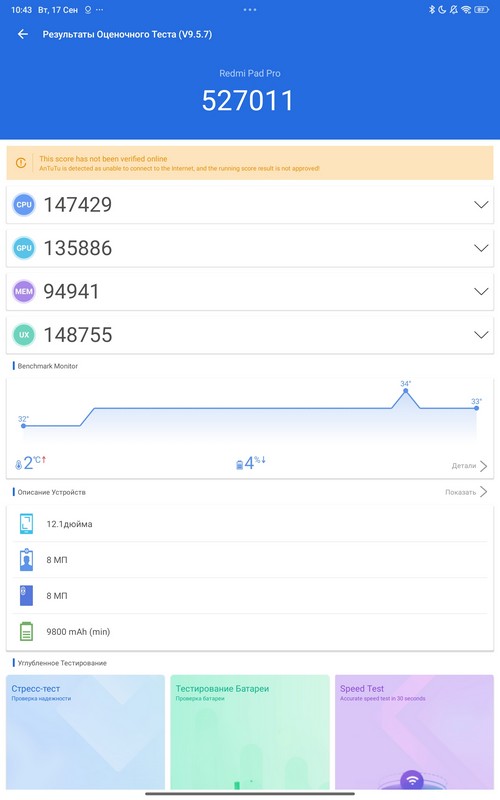Viewport: 500px width, 800px height.
Task: Open Детали for the benchmark monitor
Action: [469, 466]
